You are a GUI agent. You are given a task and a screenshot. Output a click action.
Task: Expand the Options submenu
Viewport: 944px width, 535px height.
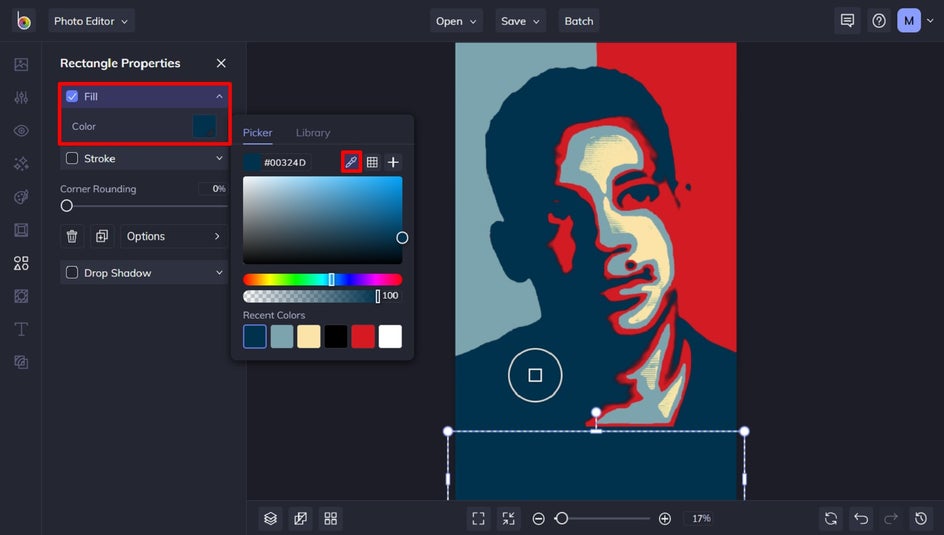(x=173, y=236)
